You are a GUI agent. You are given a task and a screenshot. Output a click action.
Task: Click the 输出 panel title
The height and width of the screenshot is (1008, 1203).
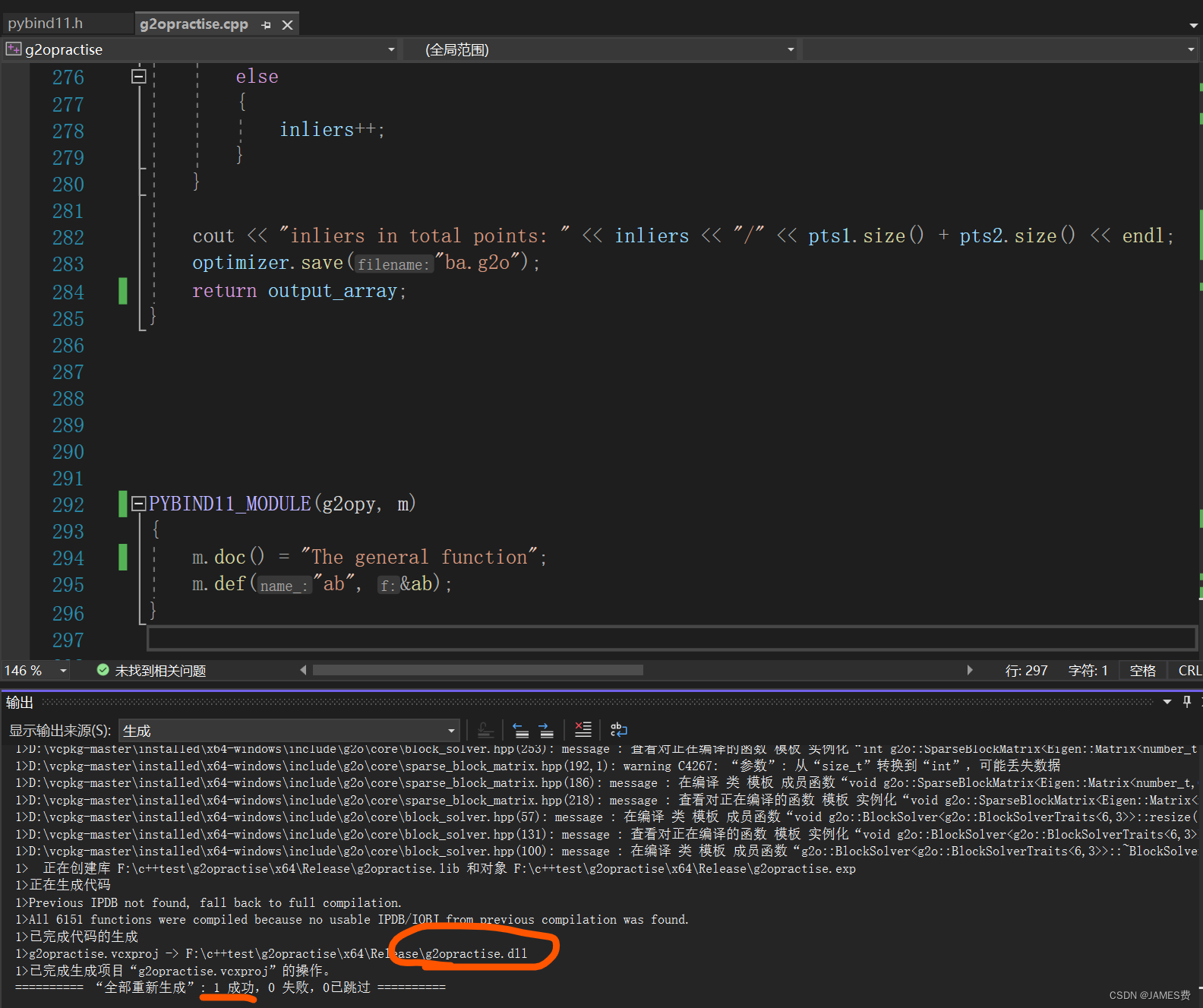coord(20,703)
